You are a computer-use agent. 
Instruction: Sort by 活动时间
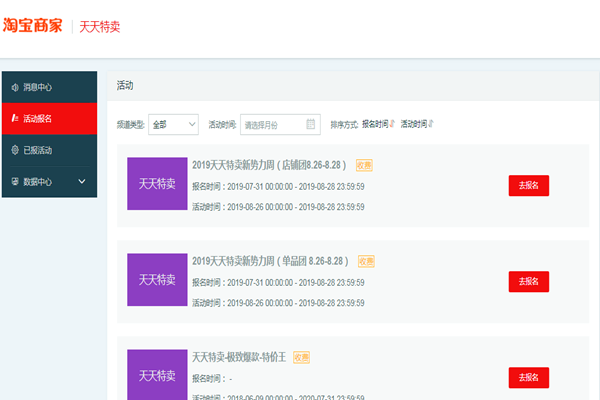[x=414, y=124]
